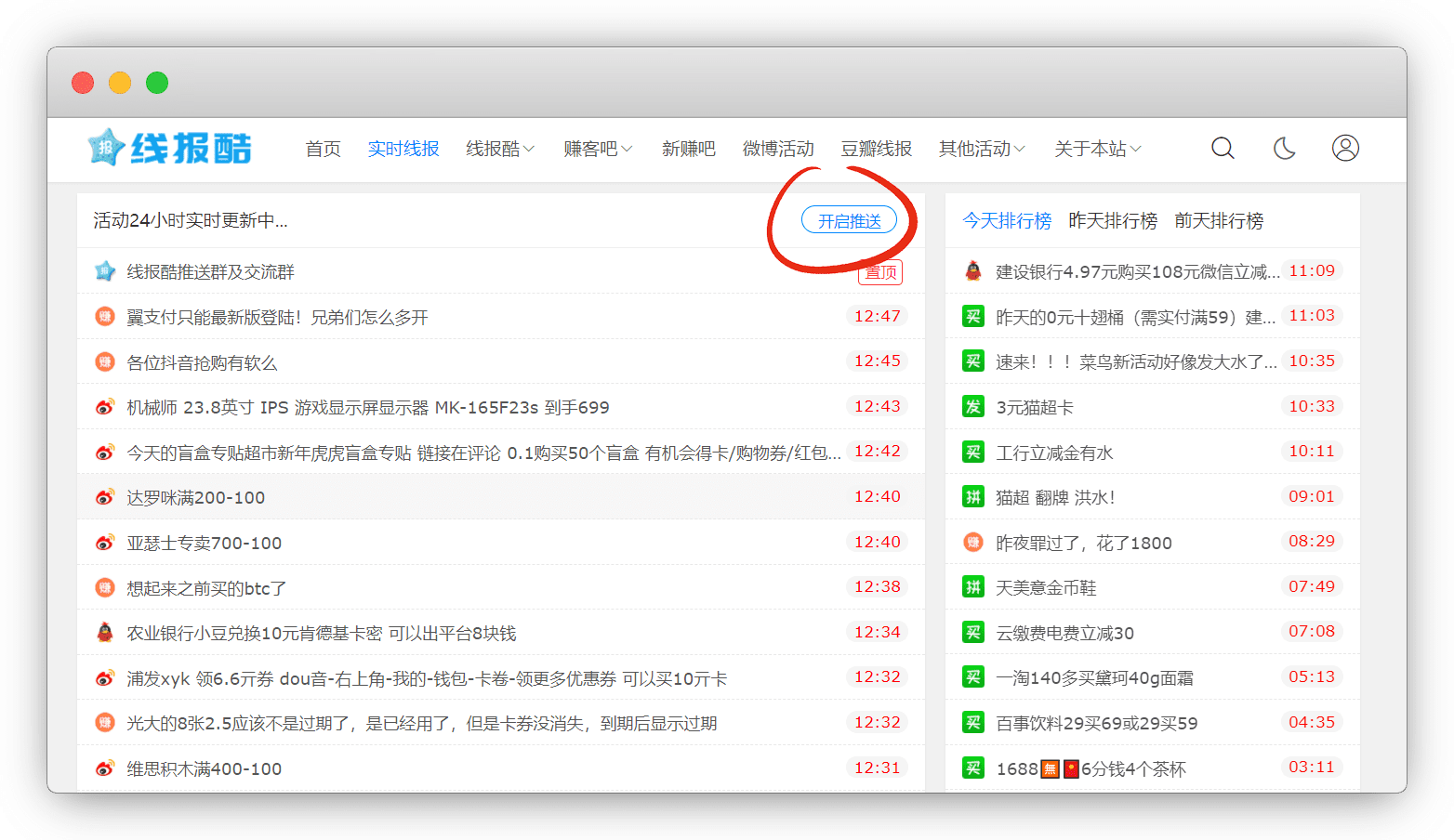Screen dimensions: 1454x840
Task: Open the 其他活动 dropdown menu
Action: click(981, 149)
